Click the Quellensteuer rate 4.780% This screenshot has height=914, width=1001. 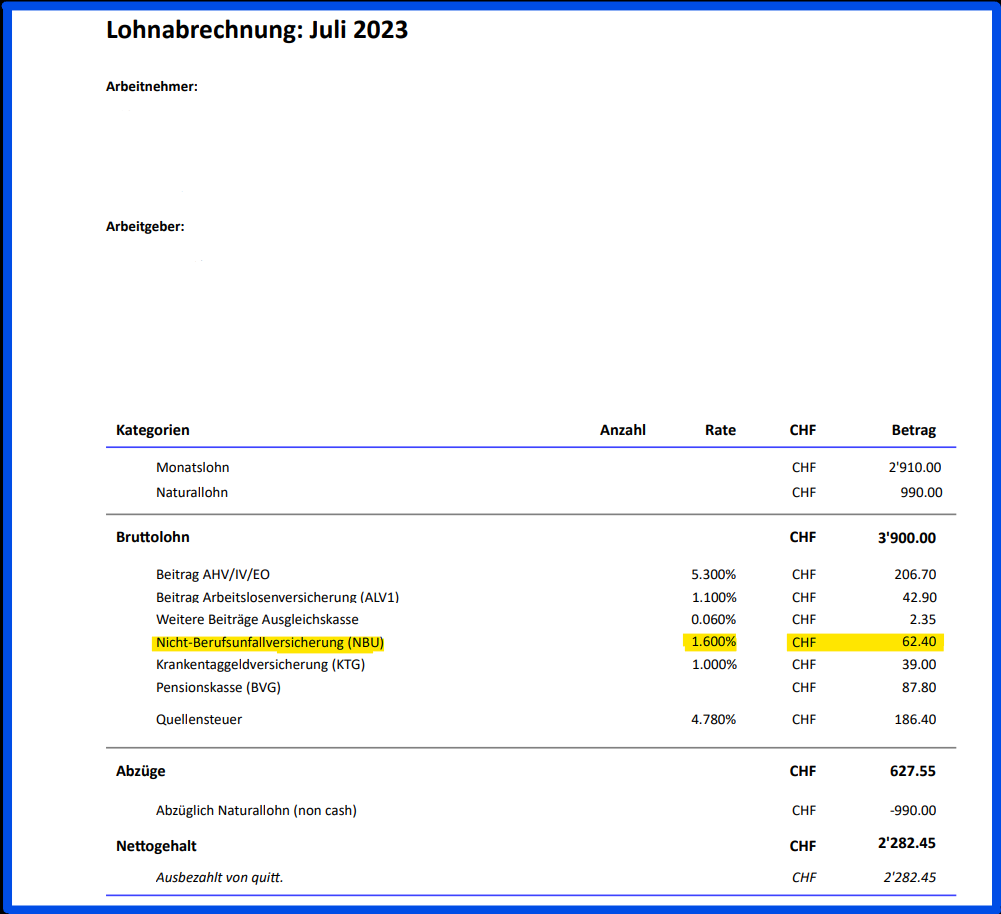[x=713, y=719]
